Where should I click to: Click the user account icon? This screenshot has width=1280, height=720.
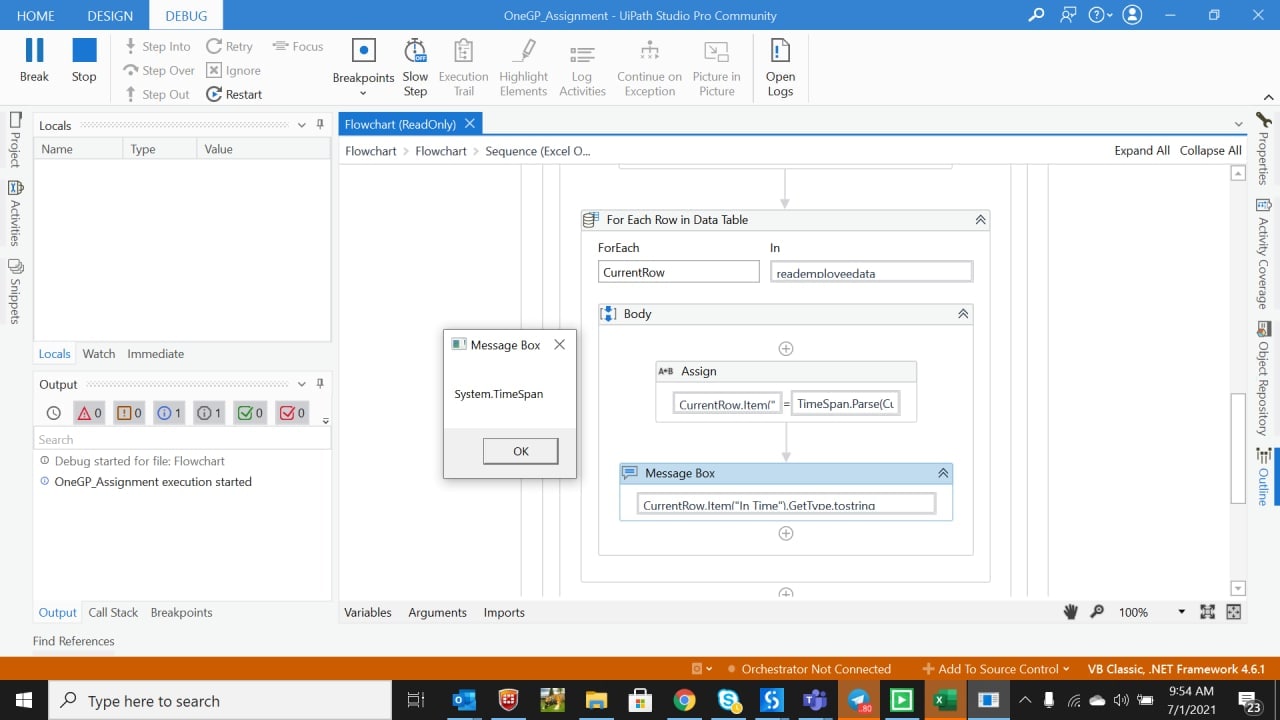[x=1132, y=15]
